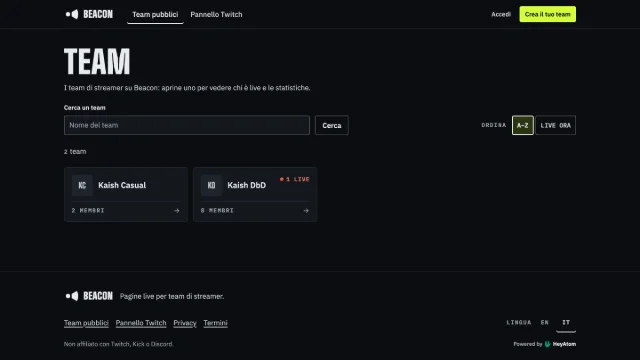Click the arrow on Kaish DbD card
Image resolution: width=640 pixels, height=360 pixels.
click(x=306, y=211)
